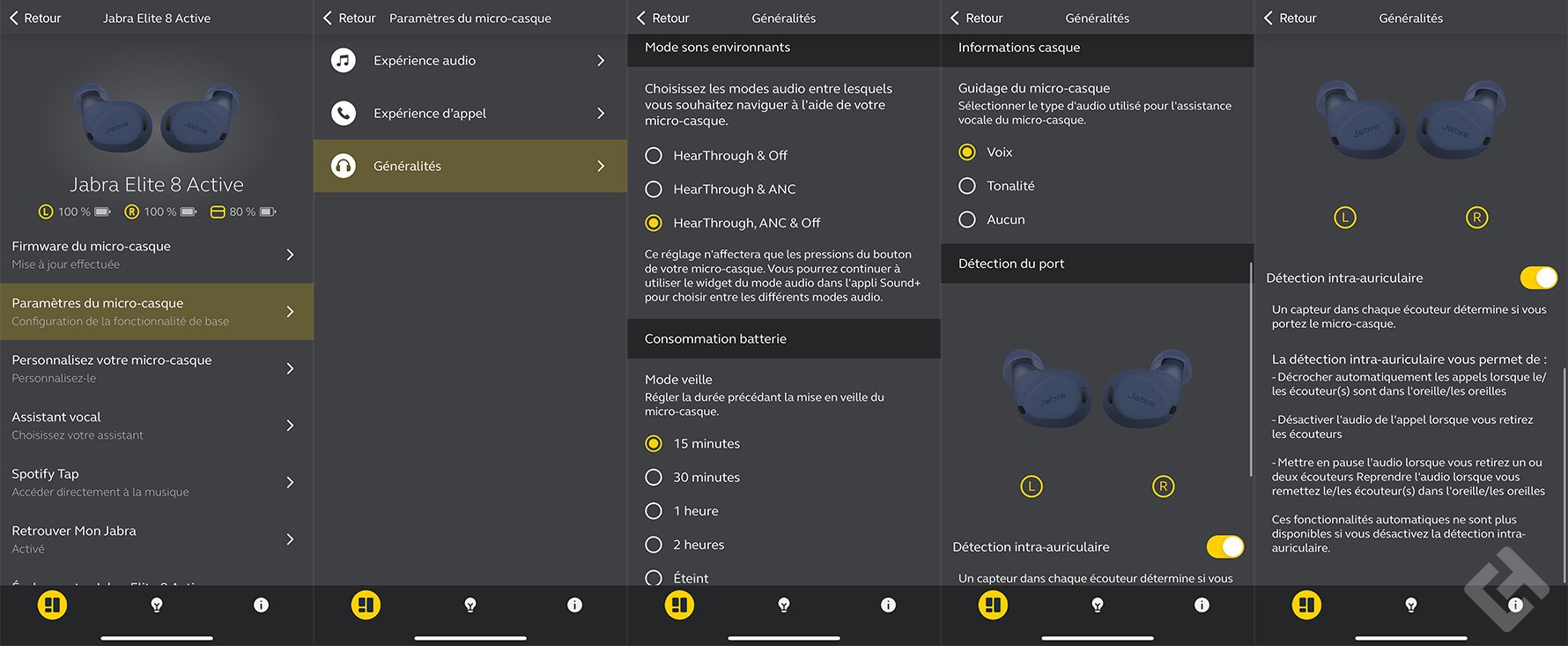Image resolution: width=1568 pixels, height=646 pixels.
Task: Tap the home icon in Informations casque screen
Action: 994,605
